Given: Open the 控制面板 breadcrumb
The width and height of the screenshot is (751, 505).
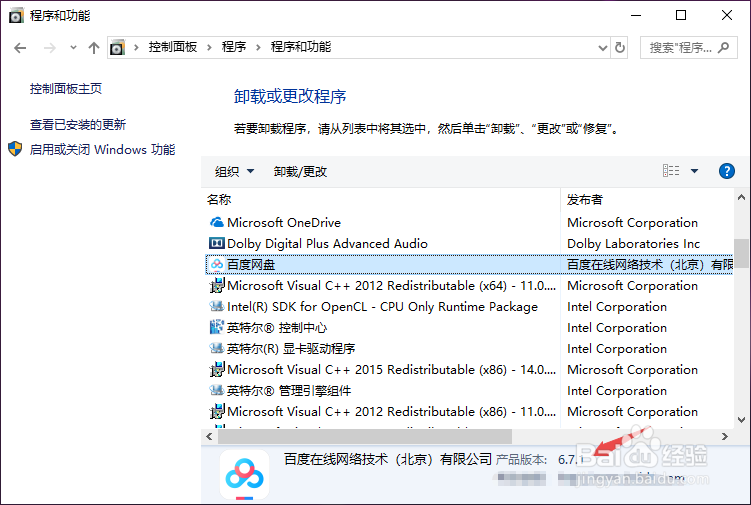Looking at the screenshot, I should pyautogui.click(x=173, y=47).
